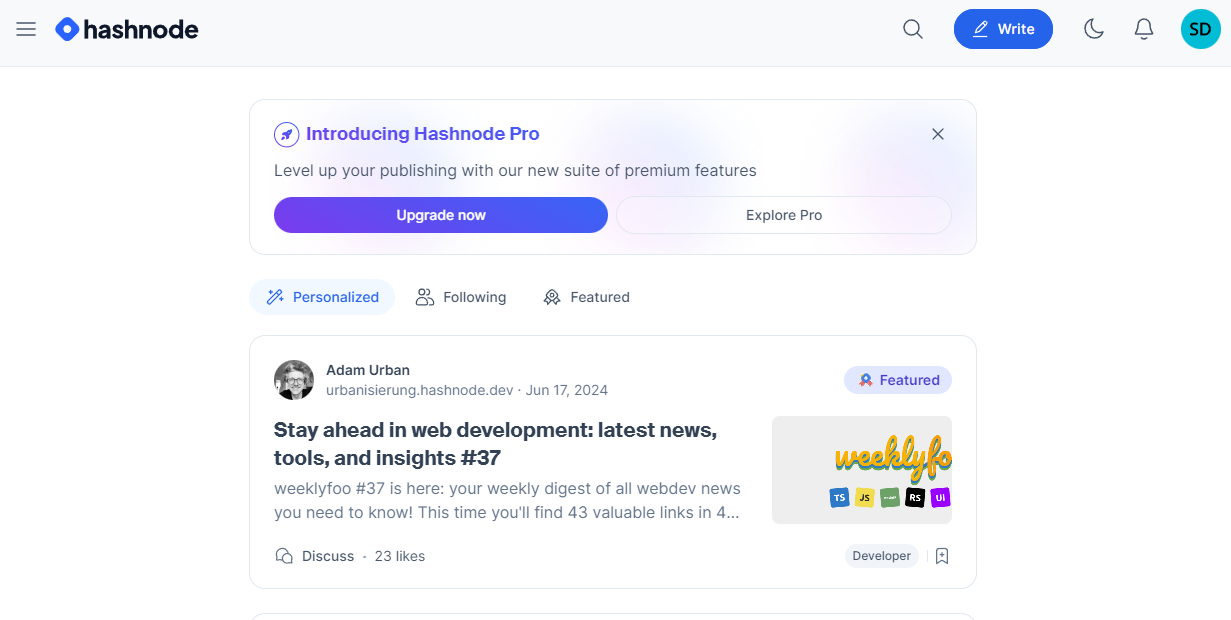Switch to the Featured feed tab
1231x620 pixels.
pyautogui.click(x=586, y=297)
